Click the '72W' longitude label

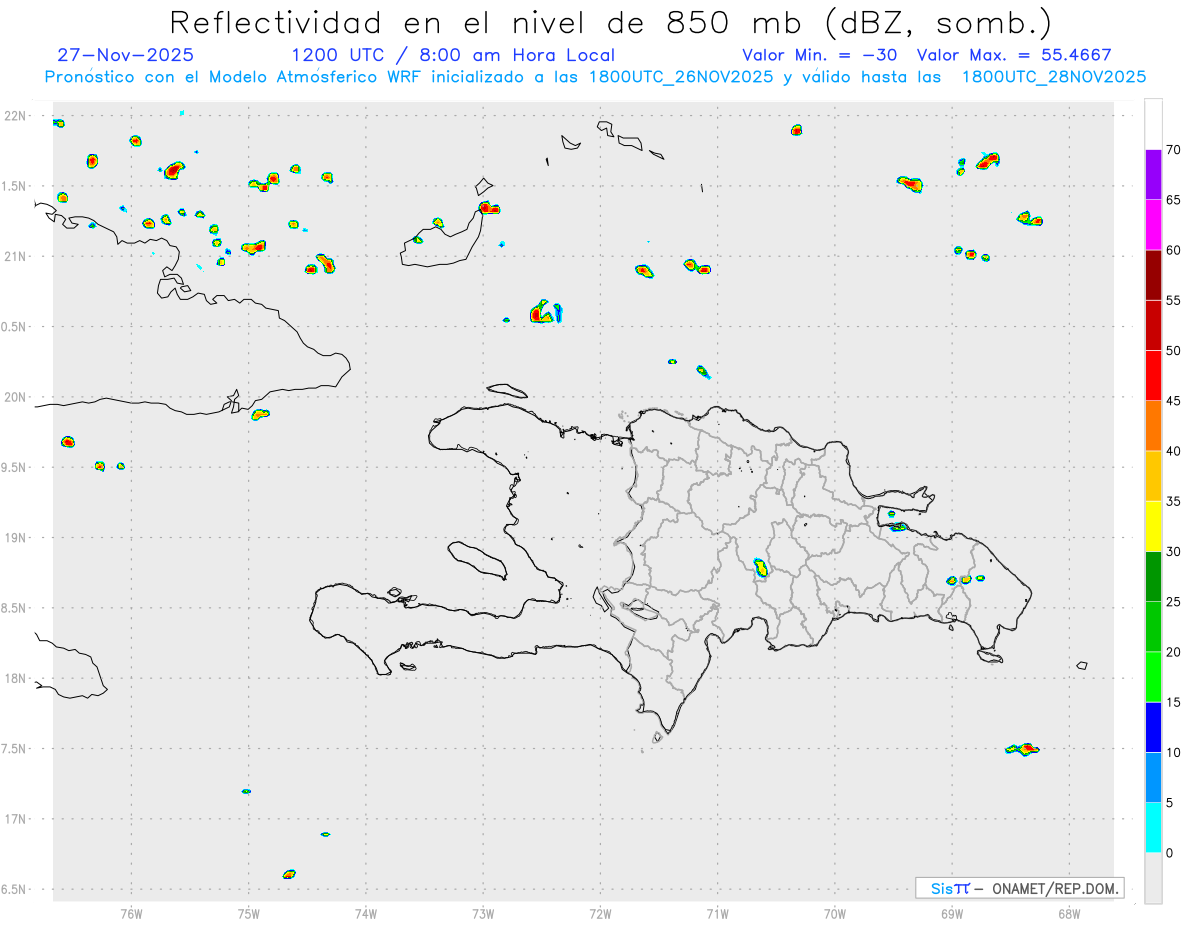tap(601, 913)
